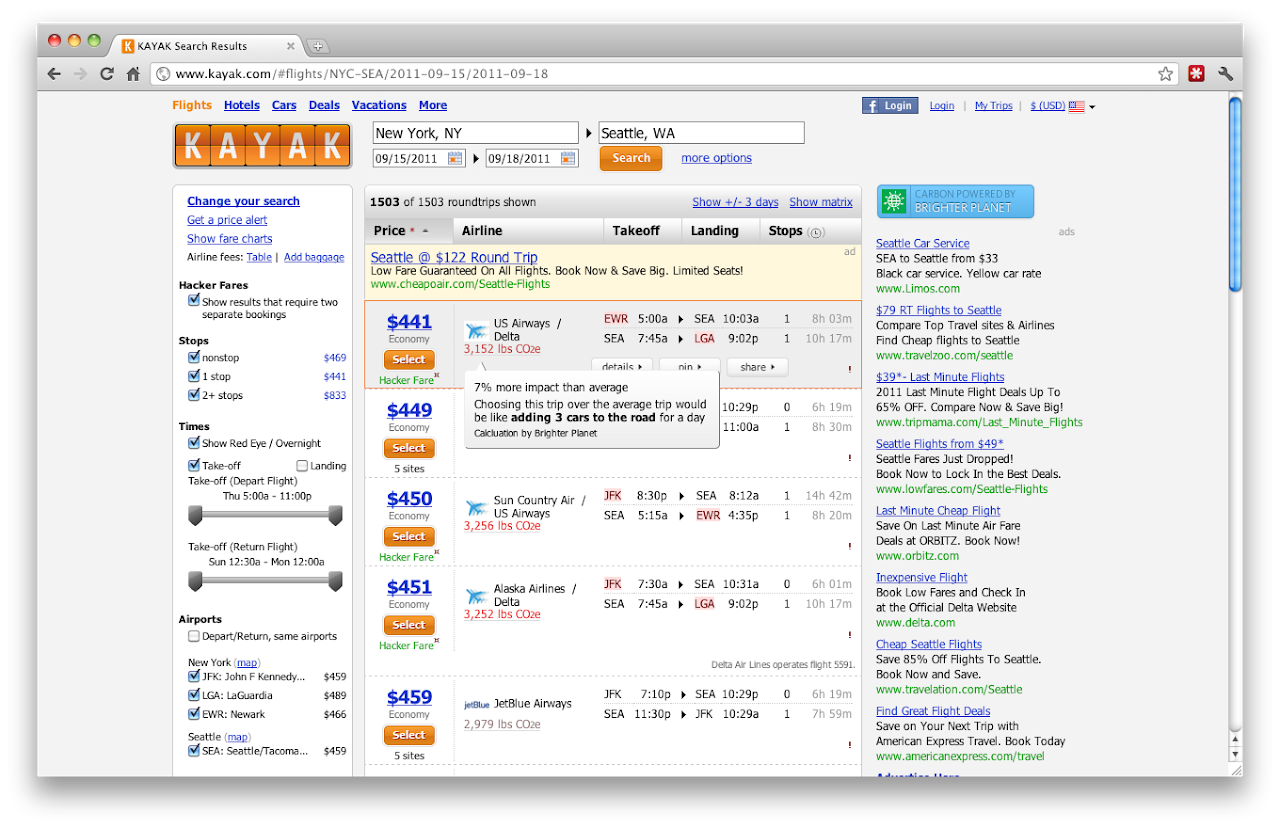Click right handle of depart take-off slider
Screen dimensions: 1280x828
tap(336, 515)
